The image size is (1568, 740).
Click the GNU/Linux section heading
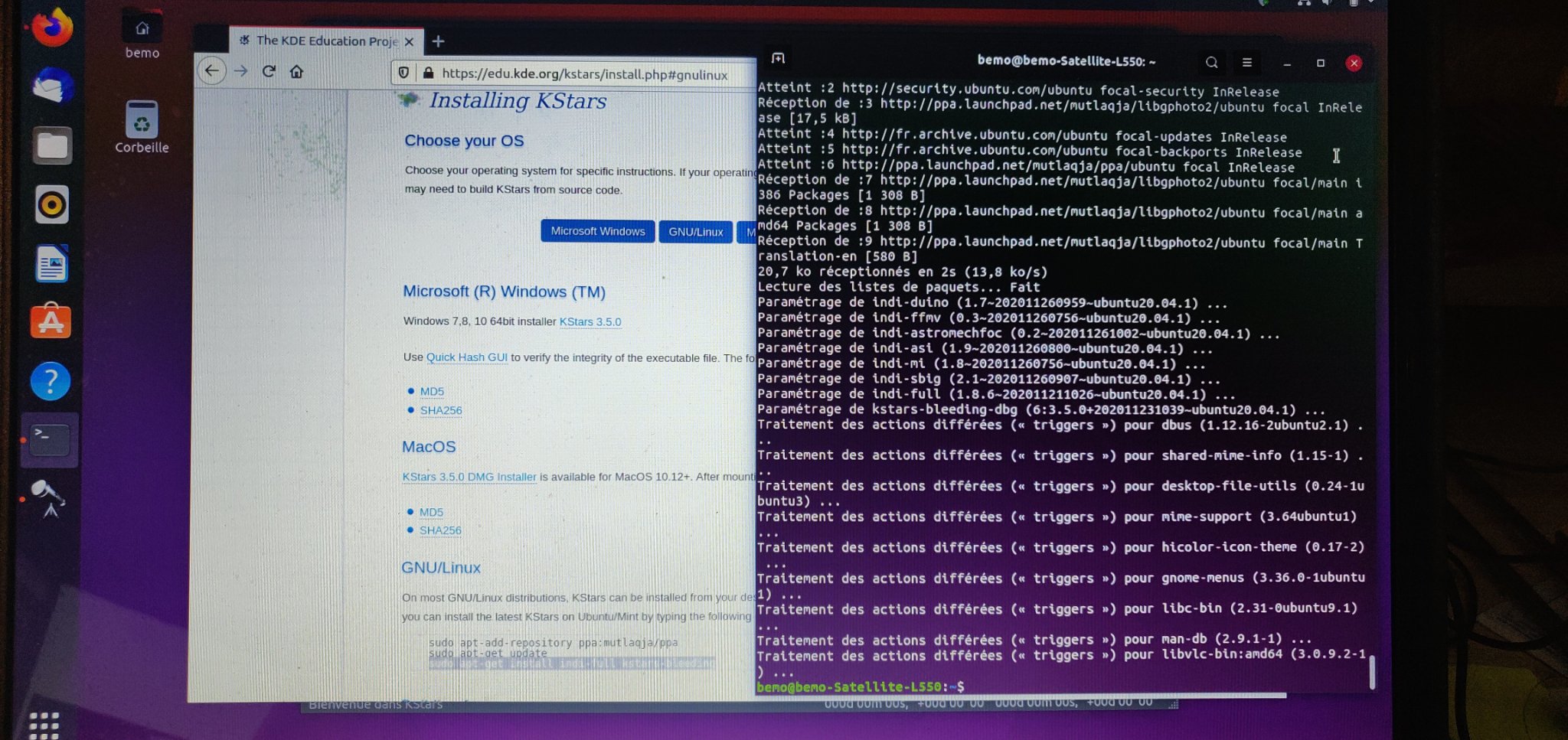(441, 568)
